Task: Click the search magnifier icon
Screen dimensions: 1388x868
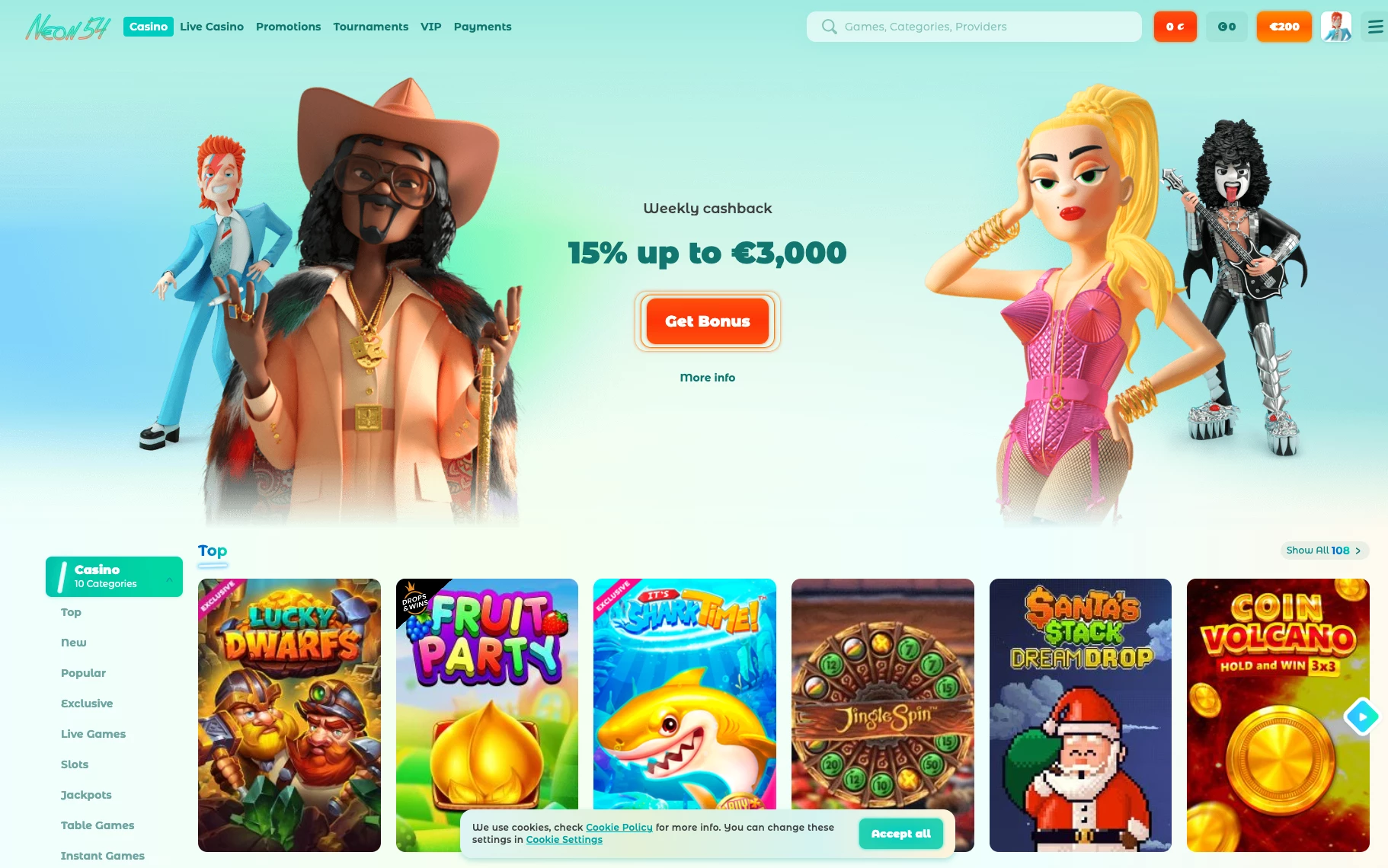Action: (x=829, y=27)
